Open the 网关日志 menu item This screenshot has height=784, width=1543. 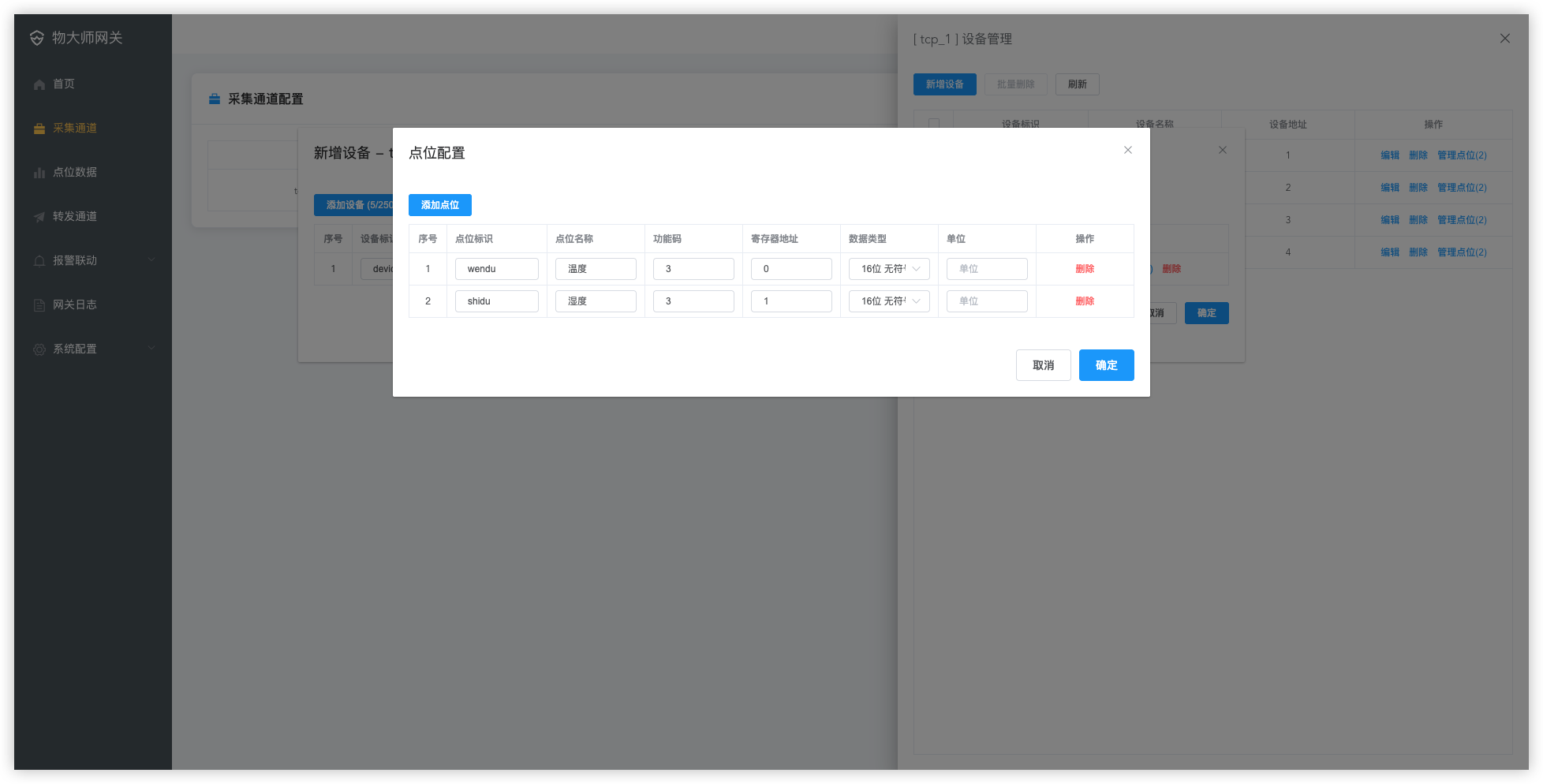75,304
